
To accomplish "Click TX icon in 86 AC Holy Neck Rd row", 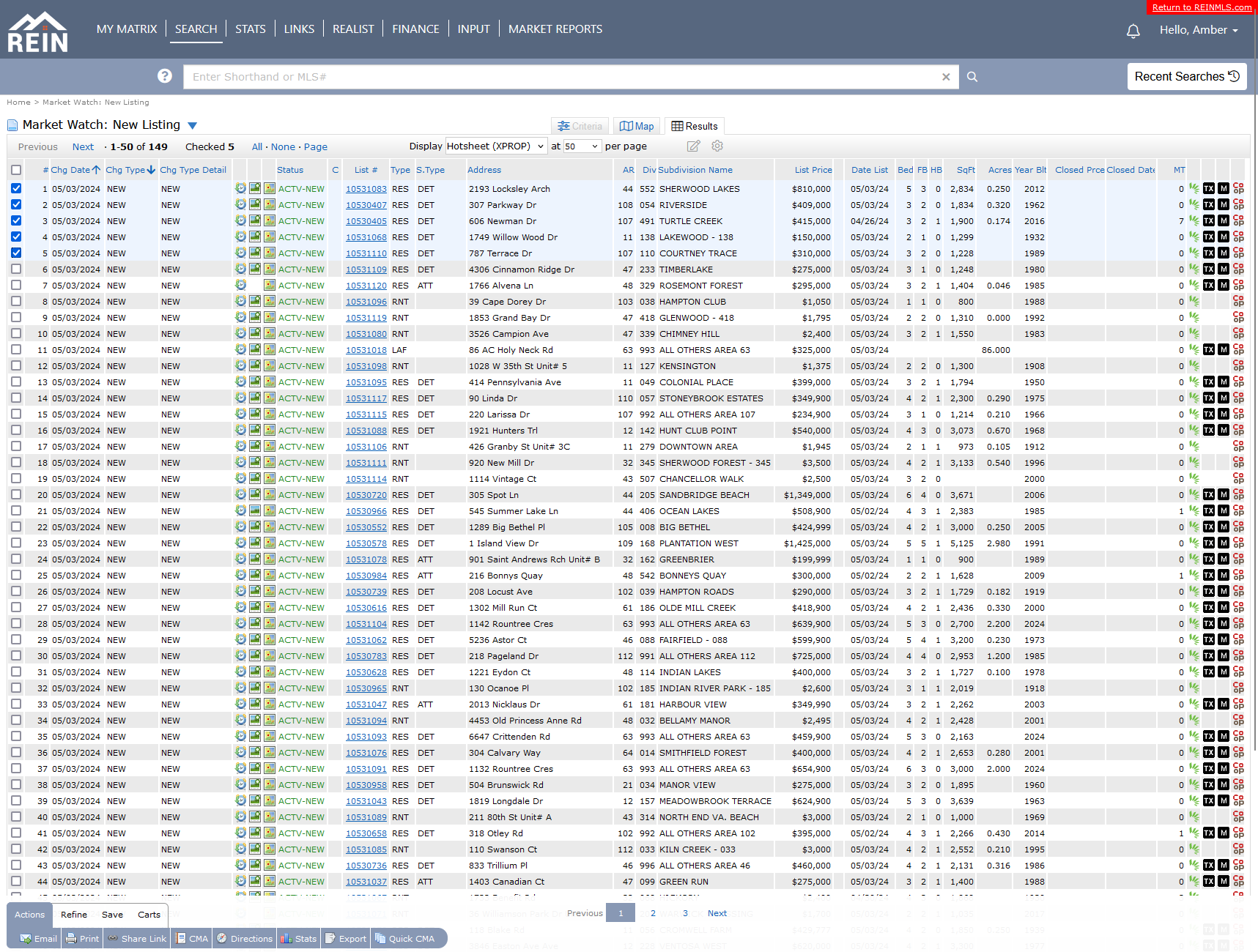I will click(1209, 349).
